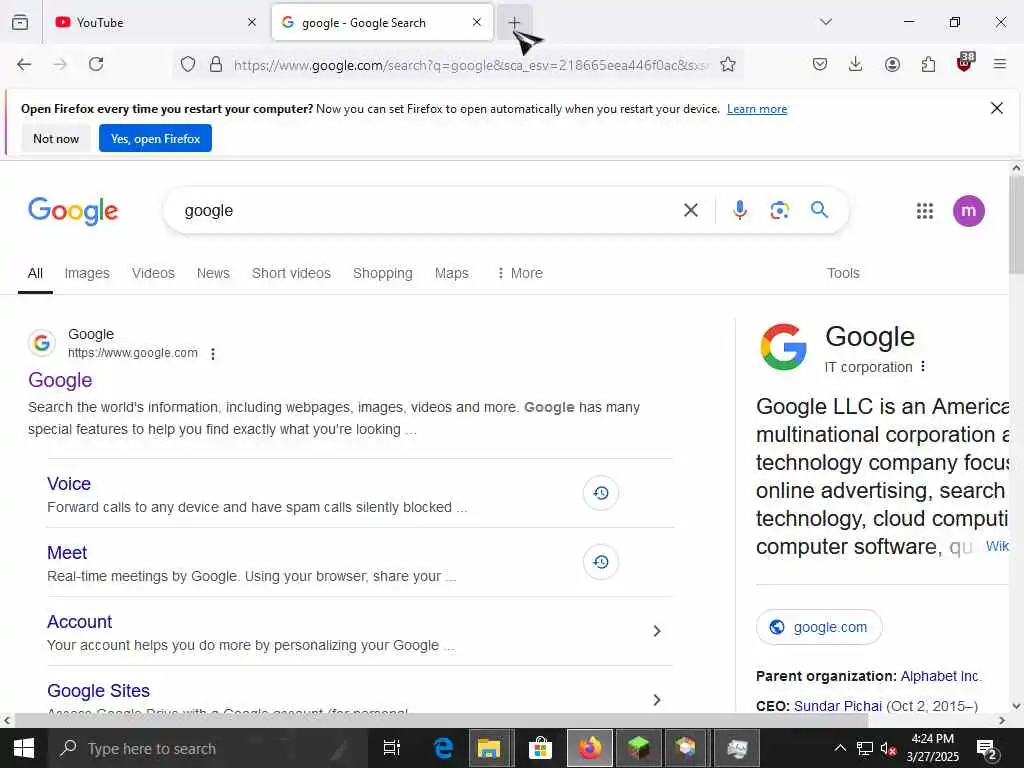Dismiss the Firefox startup notification
Image resolution: width=1024 pixels, height=768 pixels.
click(x=997, y=108)
